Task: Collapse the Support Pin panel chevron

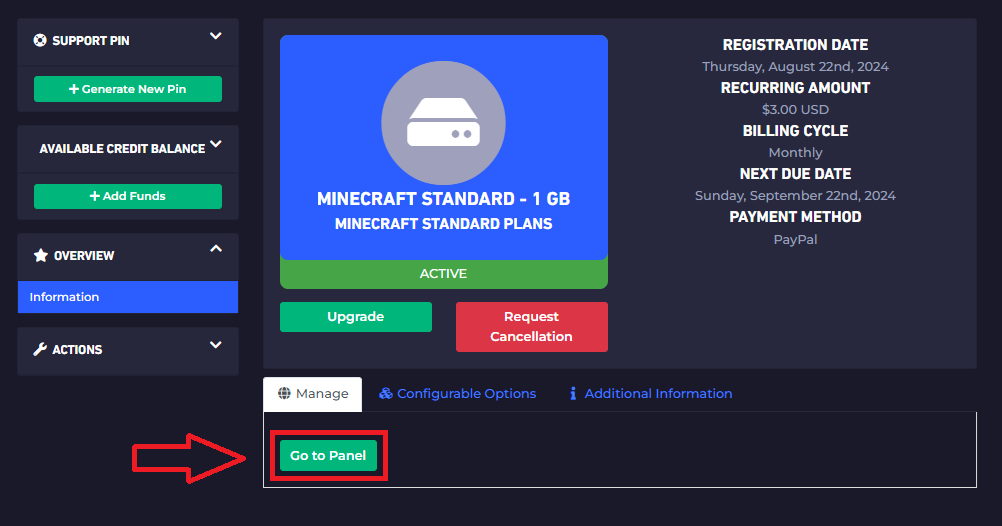Action: click(x=216, y=36)
